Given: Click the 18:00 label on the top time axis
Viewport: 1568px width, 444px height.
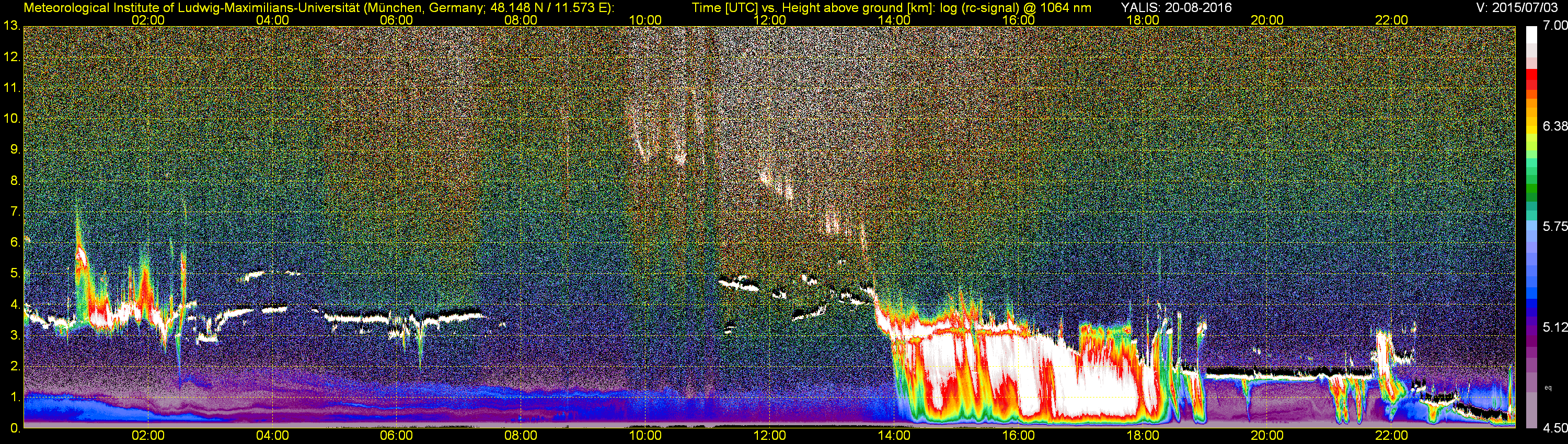Looking at the screenshot, I should [x=1143, y=20].
